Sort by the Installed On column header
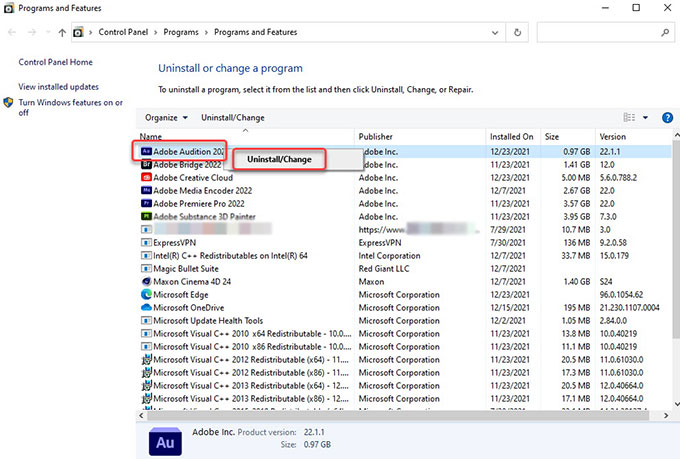The width and height of the screenshot is (680, 459). tap(513, 136)
